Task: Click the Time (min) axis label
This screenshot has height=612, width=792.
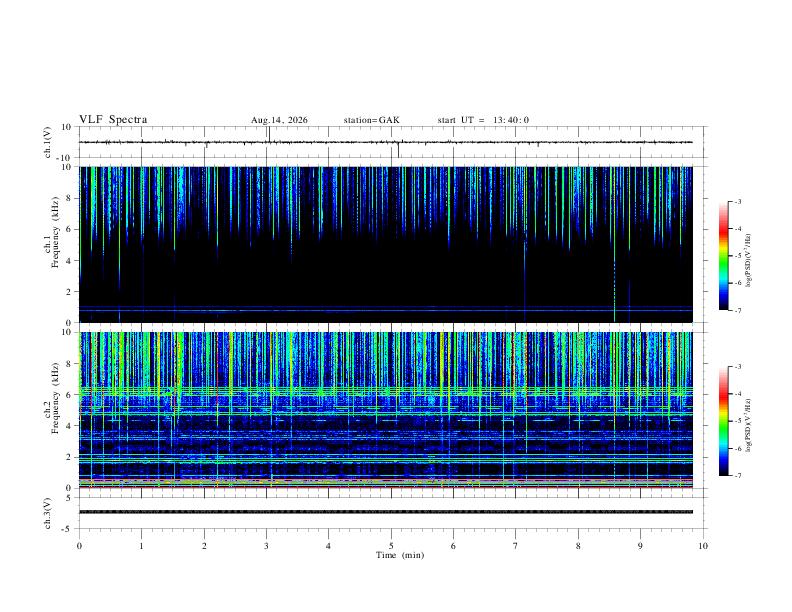Action: point(400,555)
